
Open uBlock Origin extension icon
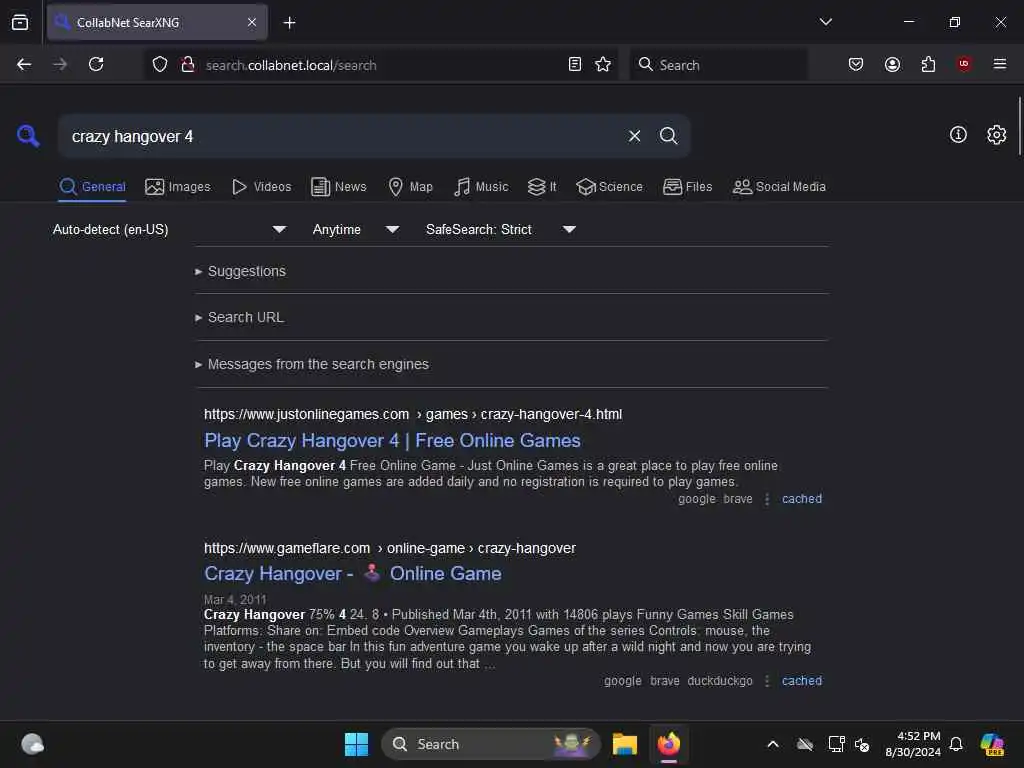[964, 64]
